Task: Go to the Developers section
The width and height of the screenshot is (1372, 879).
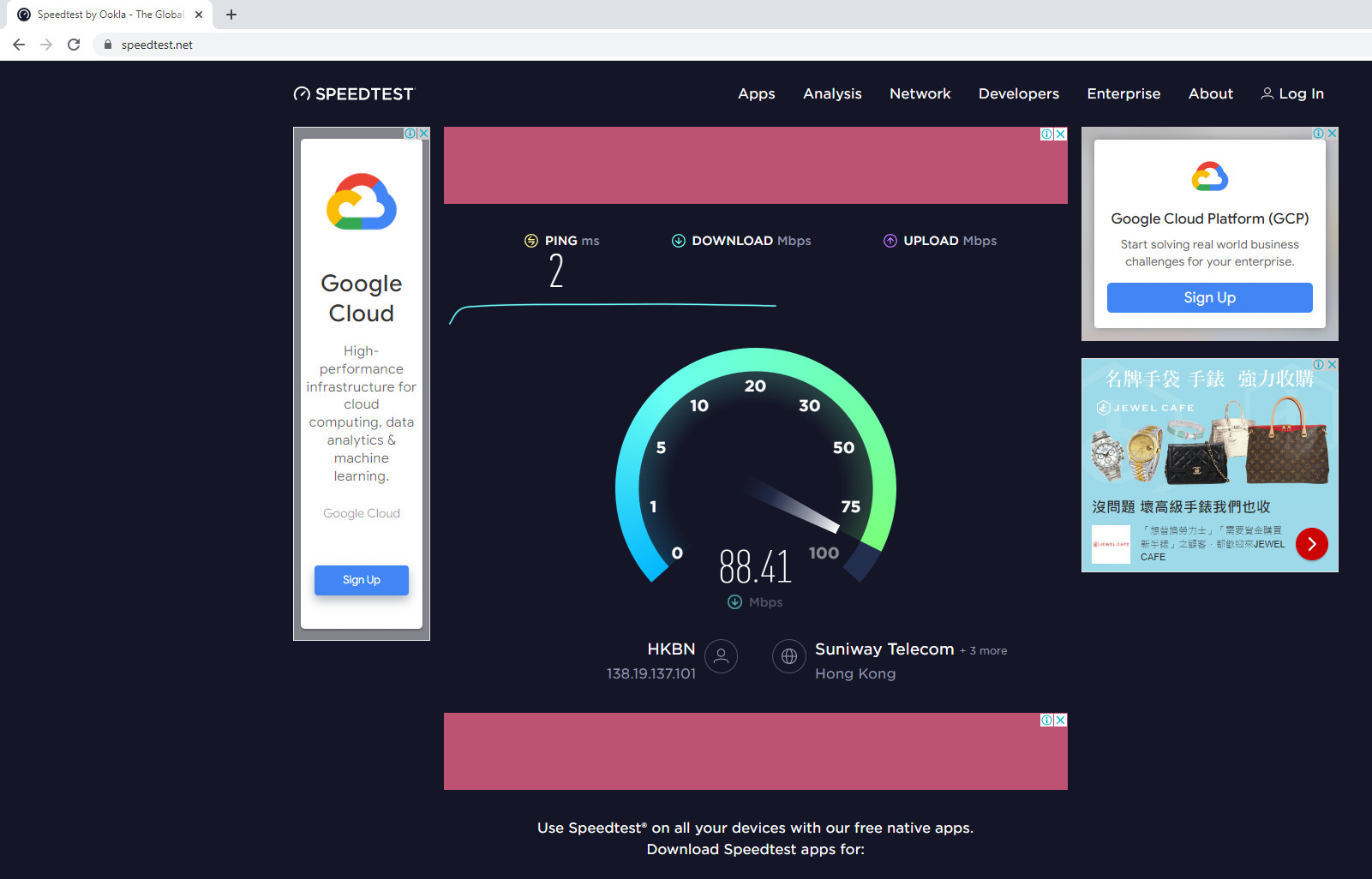Action: [1019, 93]
